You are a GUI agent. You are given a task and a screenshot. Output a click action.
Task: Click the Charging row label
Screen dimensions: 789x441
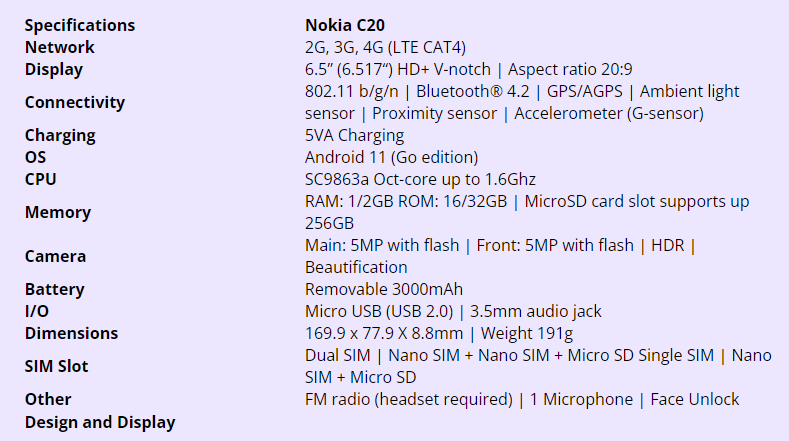pos(60,135)
